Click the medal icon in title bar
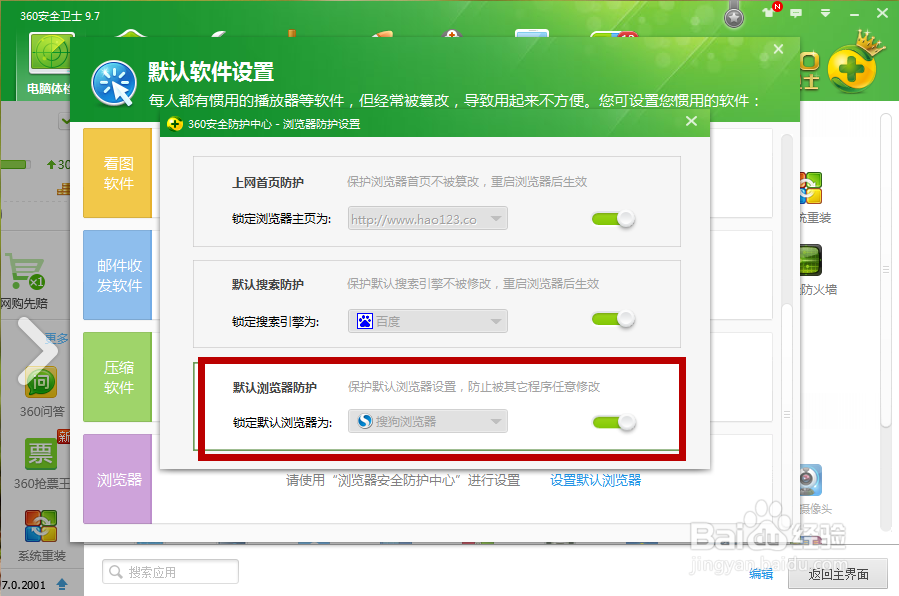This screenshot has height=596, width=899. (734, 17)
